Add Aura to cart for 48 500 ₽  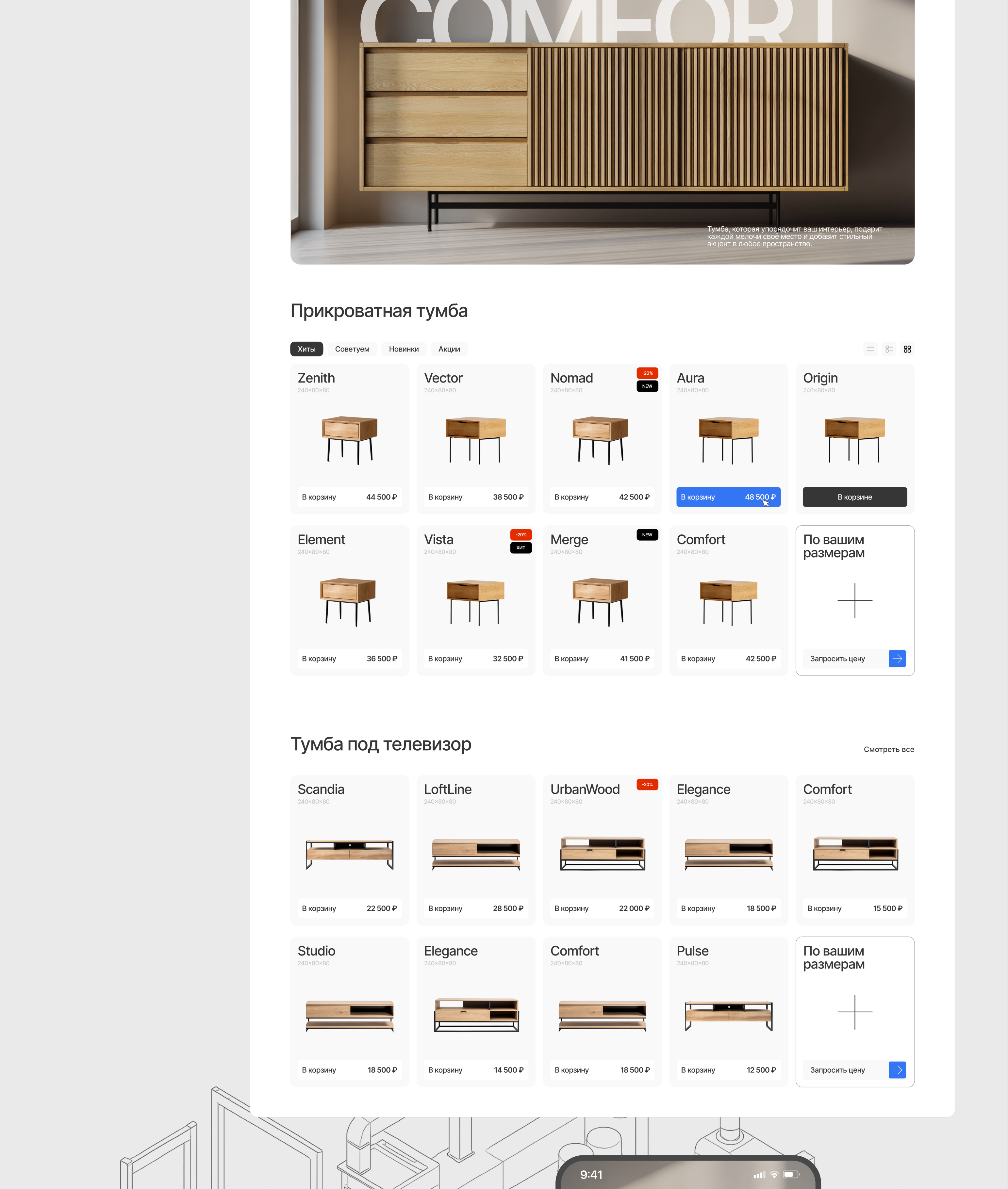728,497
